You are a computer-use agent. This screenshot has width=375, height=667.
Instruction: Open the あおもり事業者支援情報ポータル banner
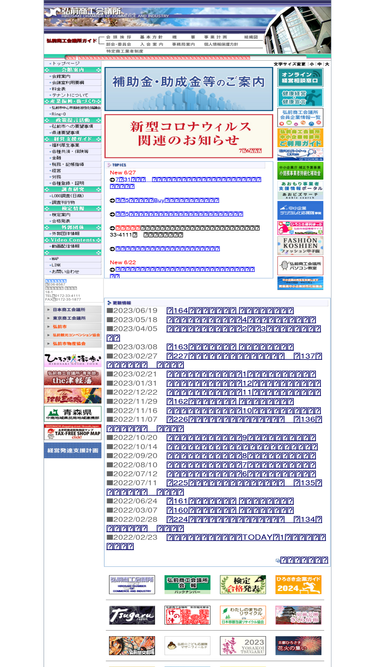pos(300,190)
